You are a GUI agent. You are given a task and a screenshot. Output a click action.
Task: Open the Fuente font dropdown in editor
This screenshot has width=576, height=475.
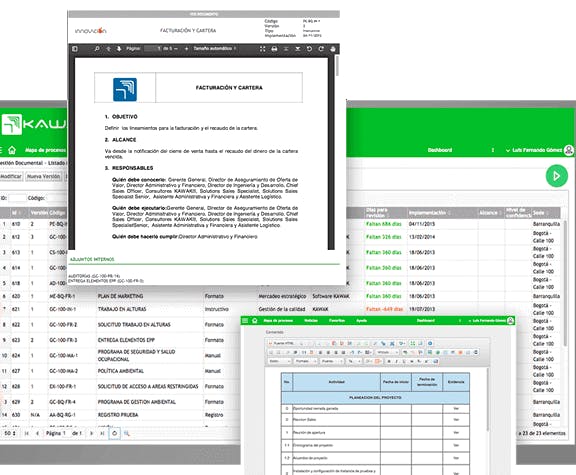point(332,361)
